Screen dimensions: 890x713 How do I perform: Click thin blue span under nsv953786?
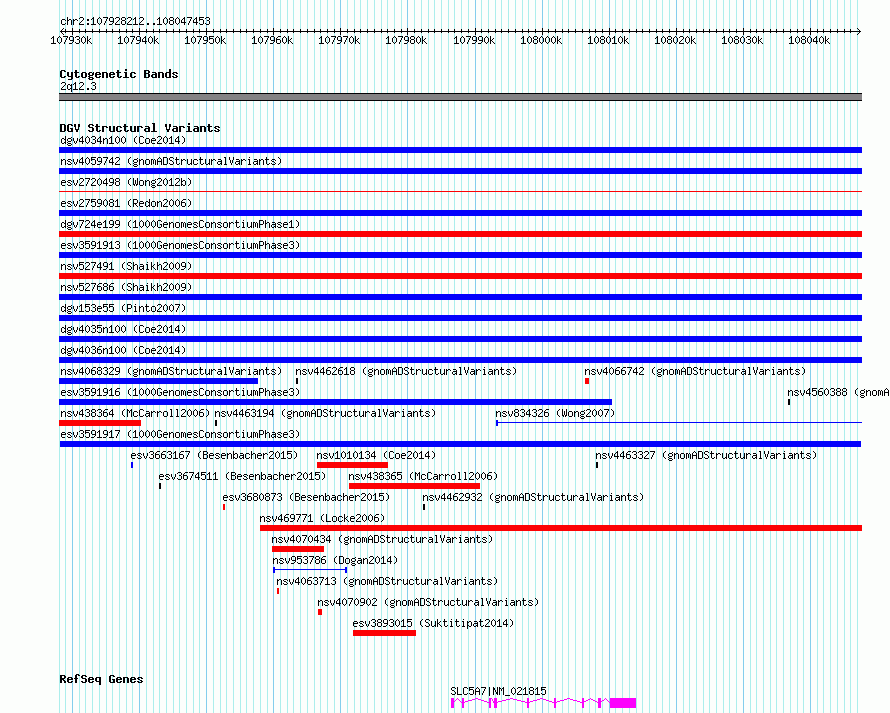point(310,570)
